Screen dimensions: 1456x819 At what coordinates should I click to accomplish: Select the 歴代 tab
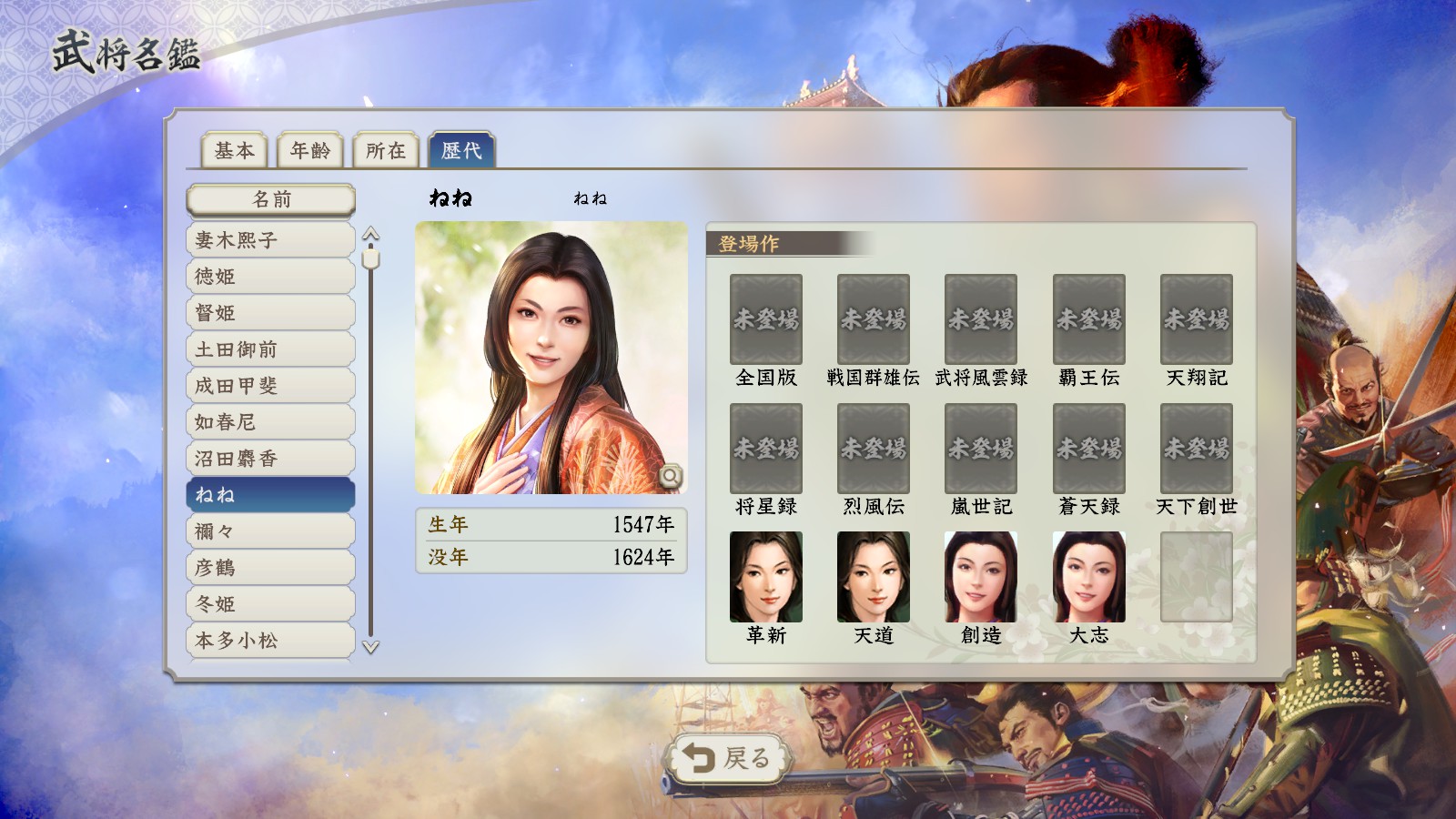click(461, 150)
